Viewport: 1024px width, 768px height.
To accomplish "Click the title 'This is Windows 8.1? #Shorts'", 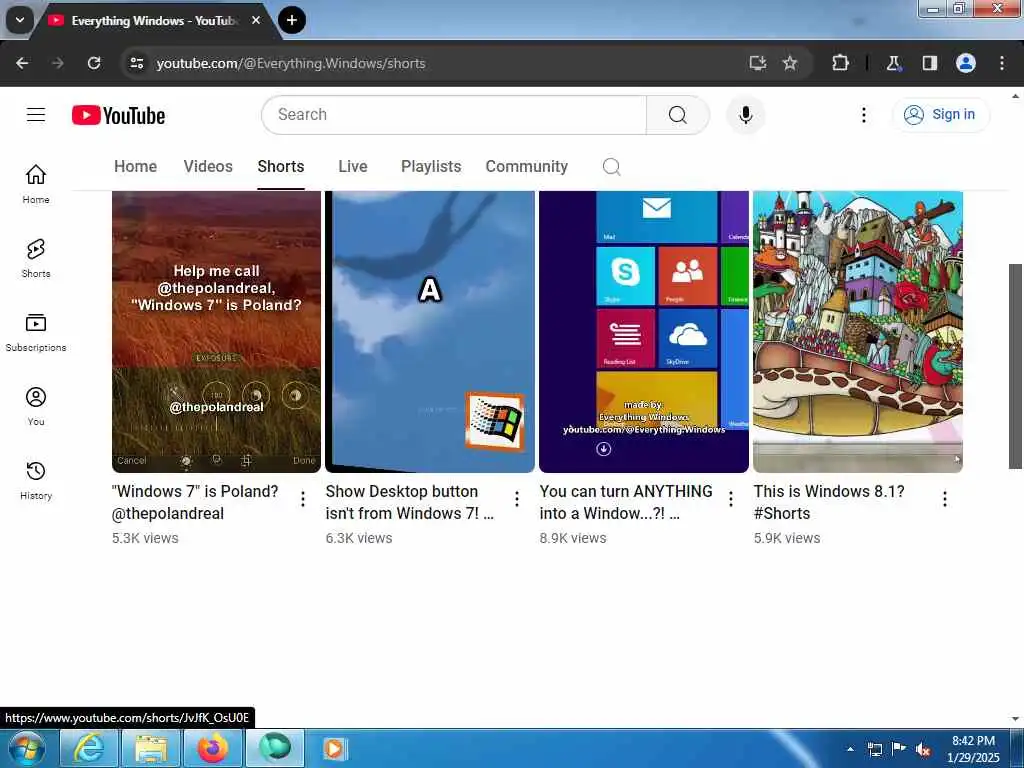I will point(829,502).
